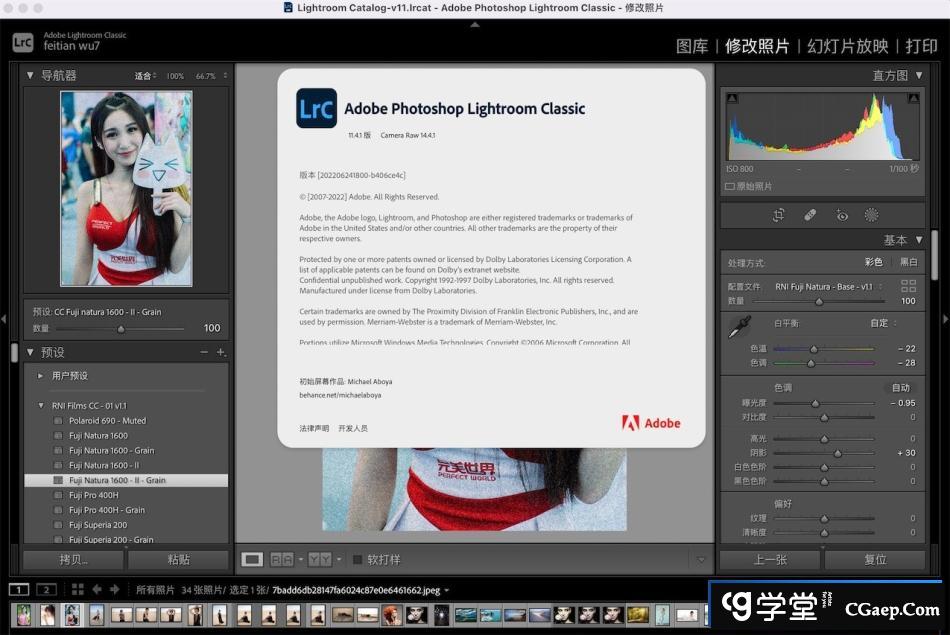Open the 自定 white balance dropdown

(x=883, y=323)
